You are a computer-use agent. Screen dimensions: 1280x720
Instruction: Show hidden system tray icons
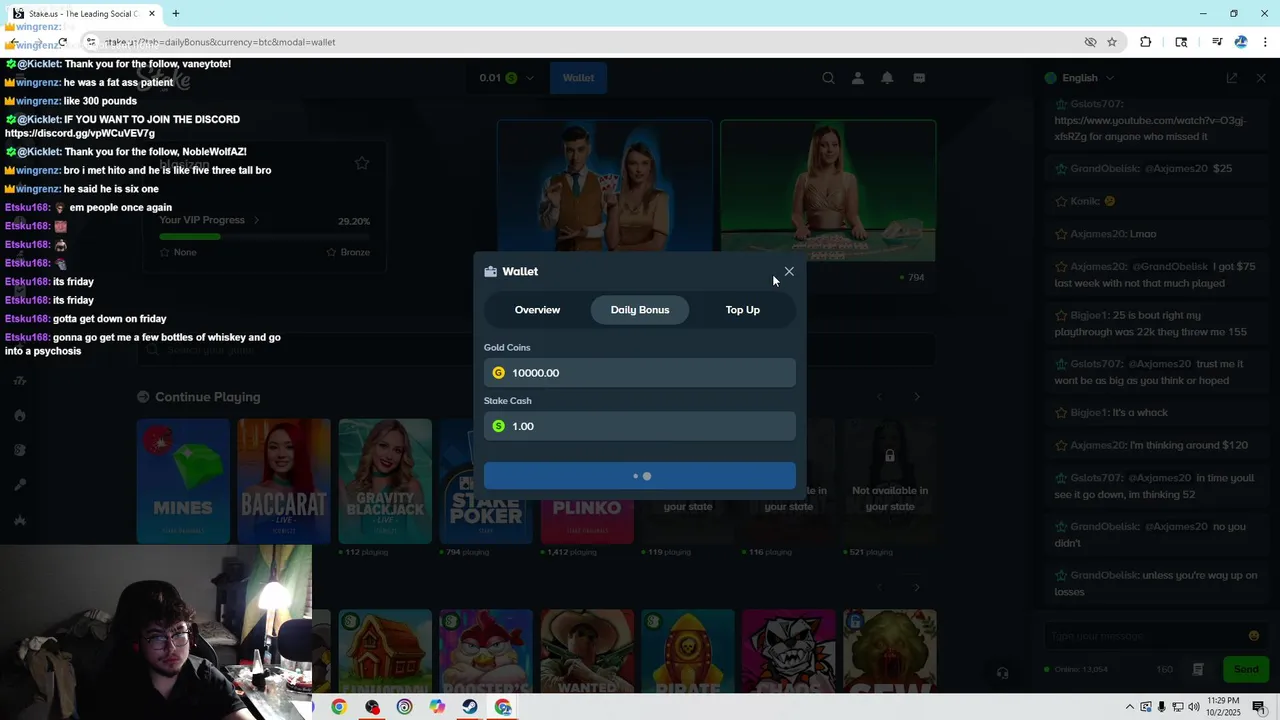(x=1130, y=707)
